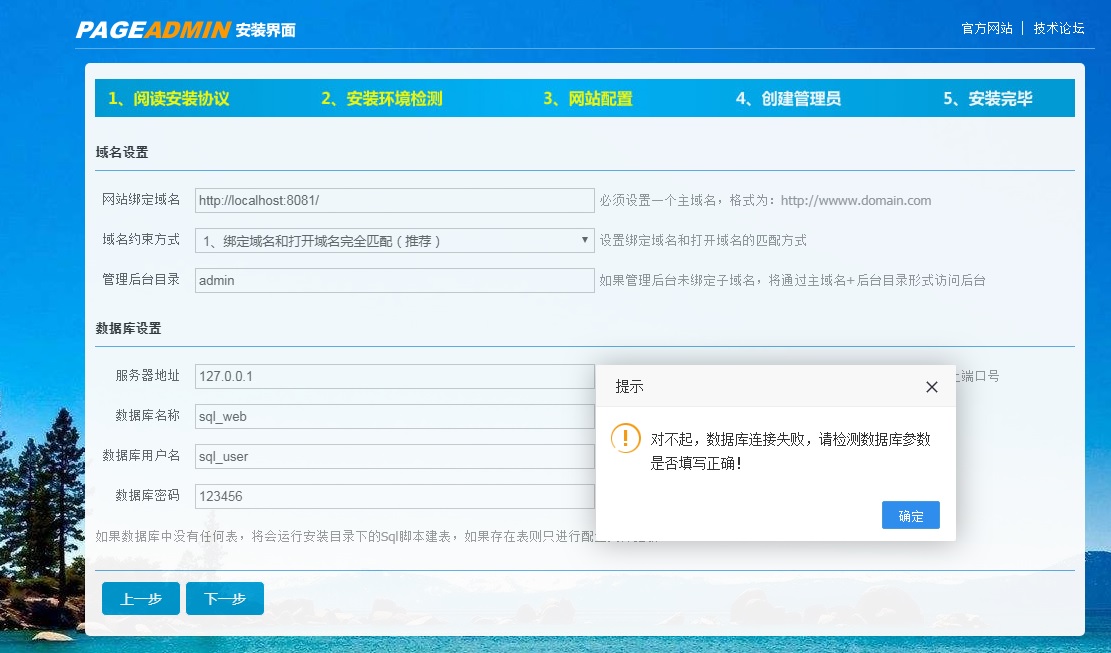Close the 提示 dialog with X

point(931,387)
